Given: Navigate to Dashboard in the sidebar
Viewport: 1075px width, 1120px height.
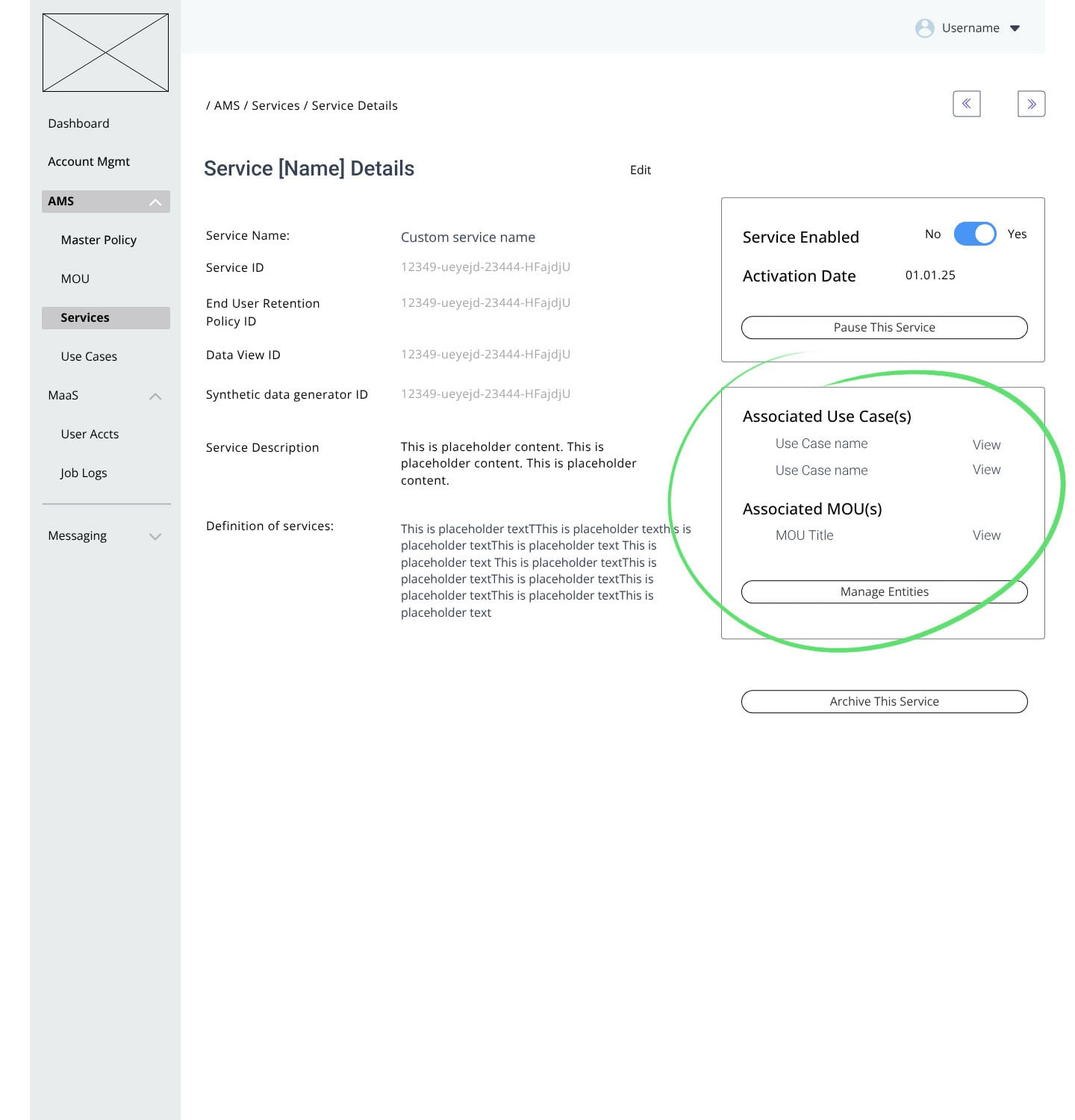Looking at the screenshot, I should pos(78,123).
